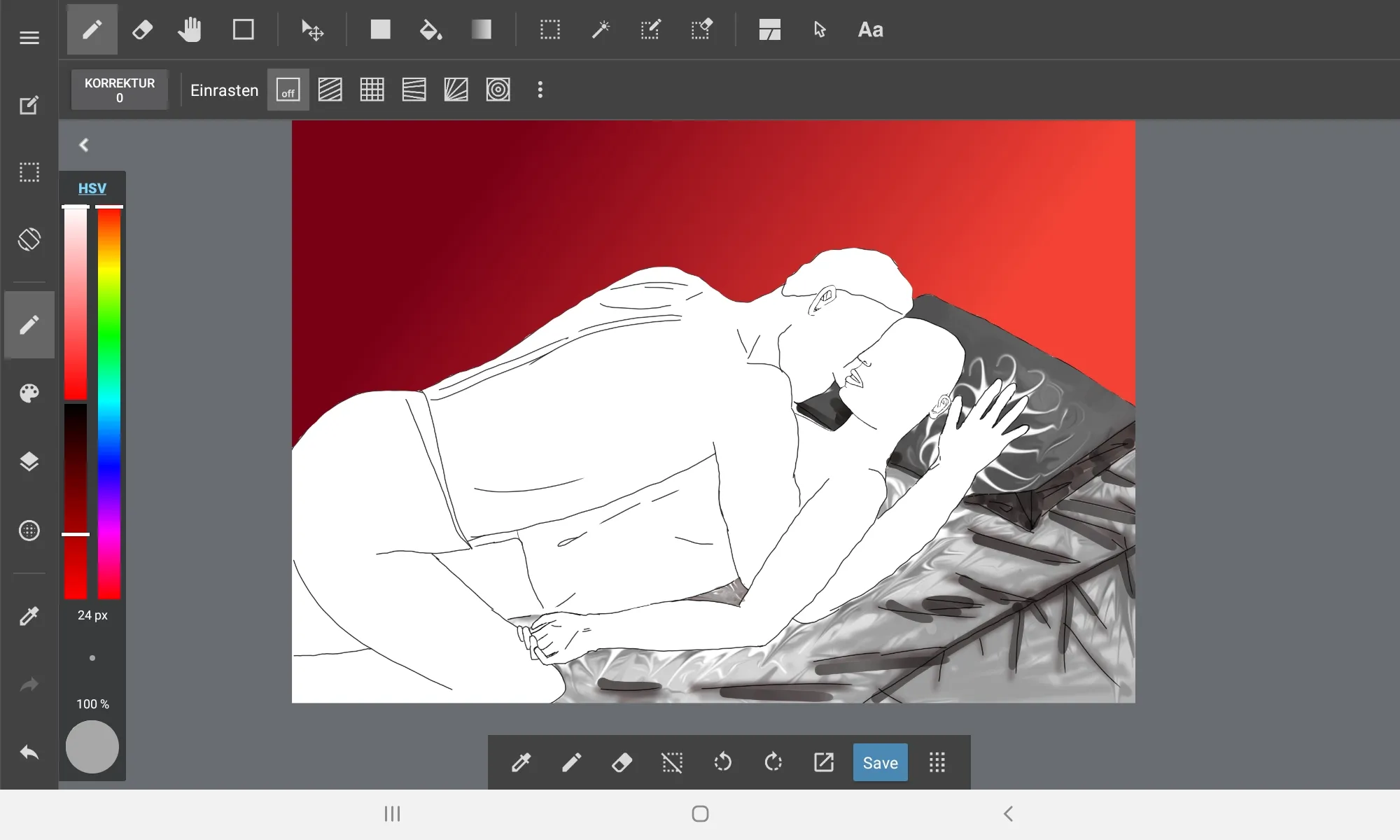Open the hamburger main menu
The width and height of the screenshot is (1400, 840).
tap(29, 38)
